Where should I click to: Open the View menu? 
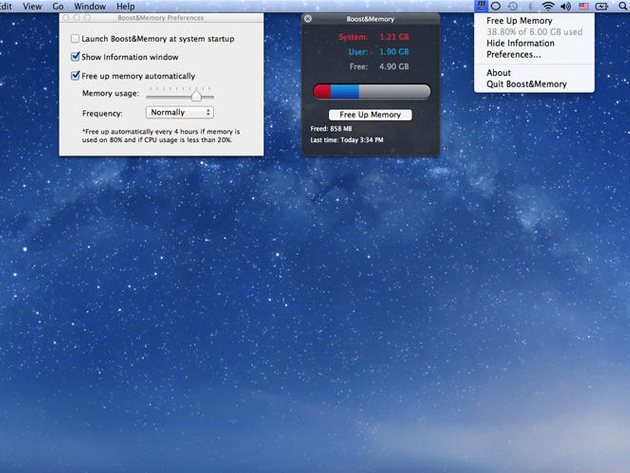coord(32,6)
